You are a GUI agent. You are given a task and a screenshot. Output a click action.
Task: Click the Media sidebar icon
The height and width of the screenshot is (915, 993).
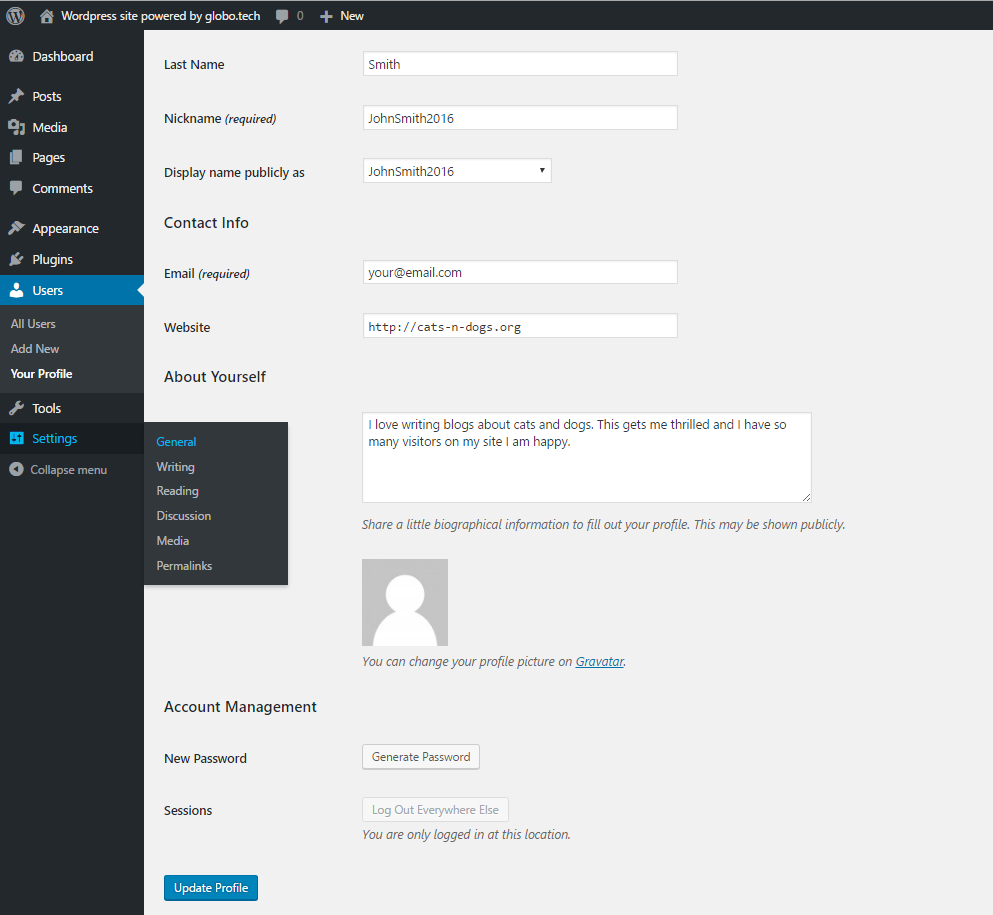coord(16,127)
